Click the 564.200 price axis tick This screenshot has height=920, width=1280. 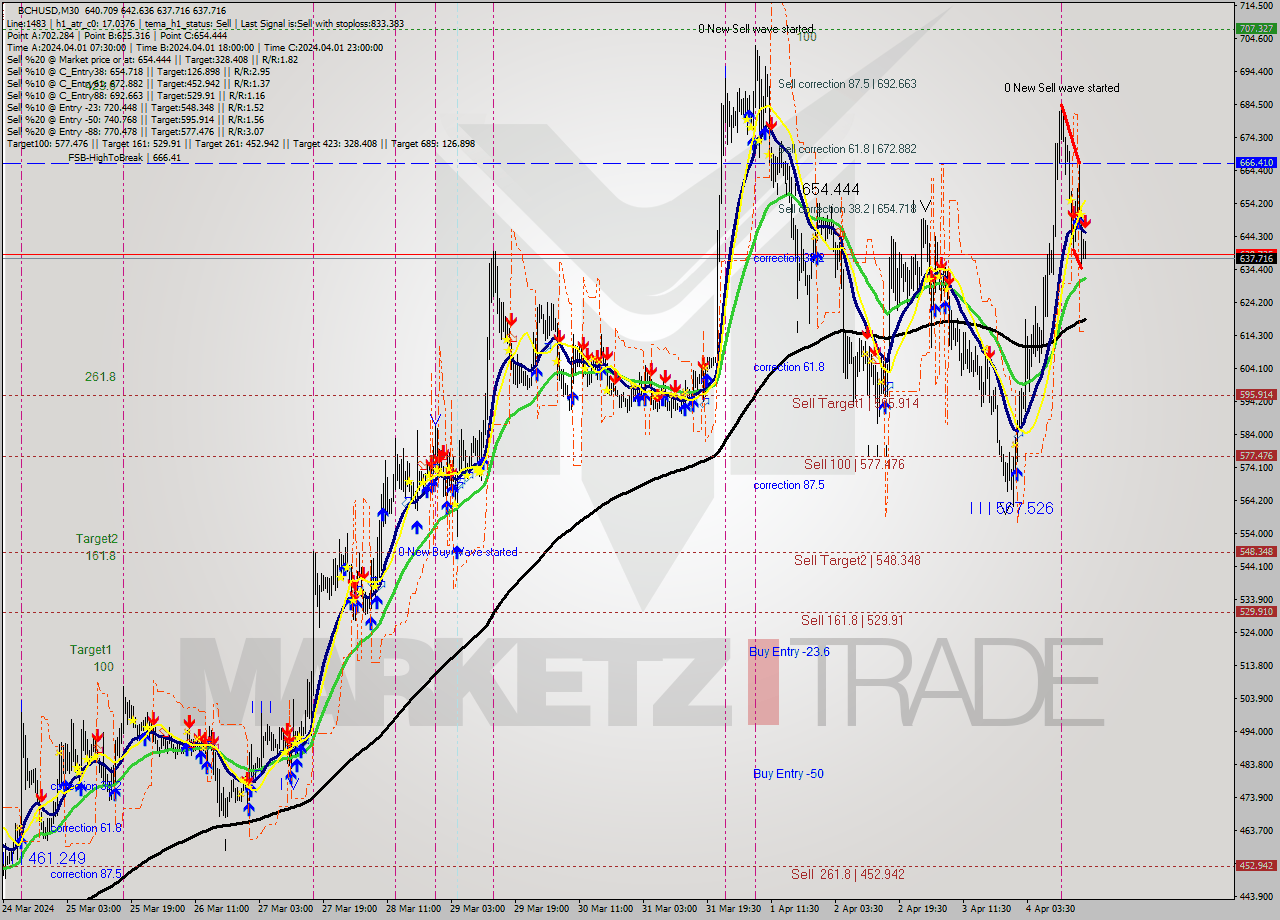point(1257,501)
